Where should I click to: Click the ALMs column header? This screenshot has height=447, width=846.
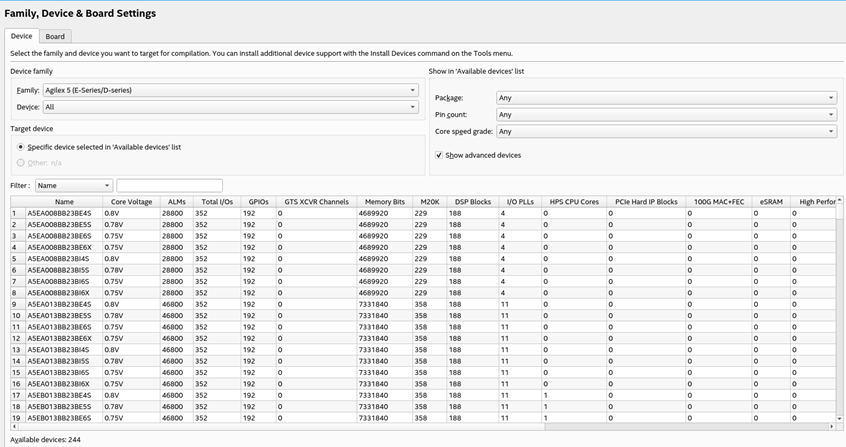point(177,202)
